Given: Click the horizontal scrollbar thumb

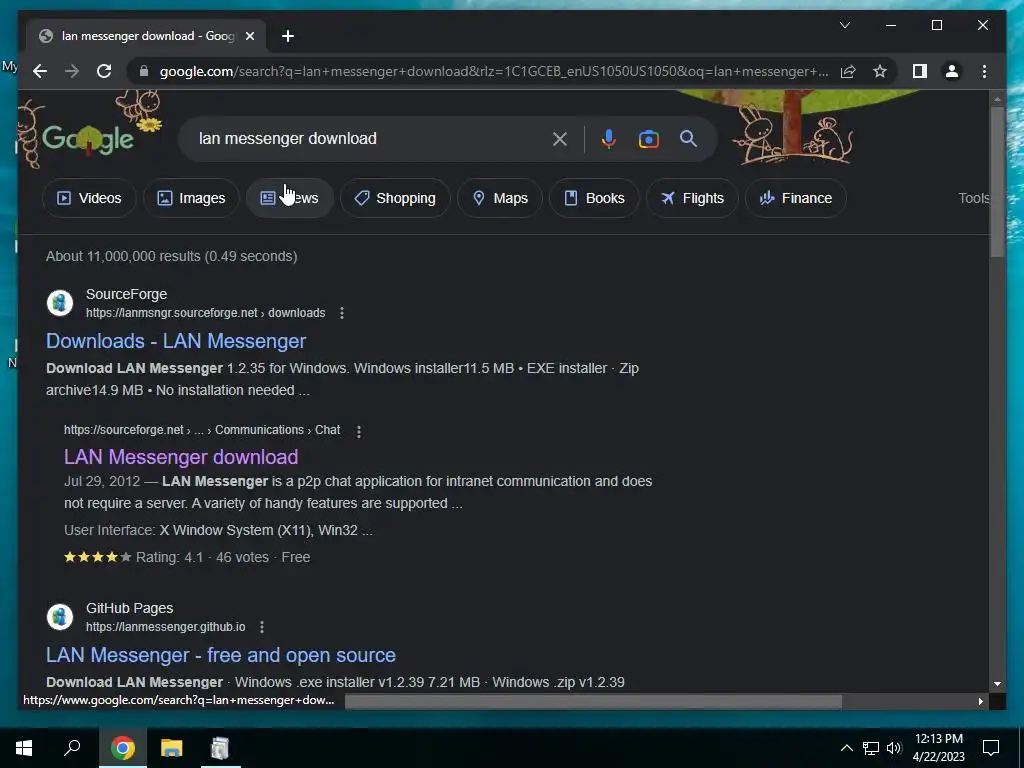Looking at the screenshot, I should point(593,701).
